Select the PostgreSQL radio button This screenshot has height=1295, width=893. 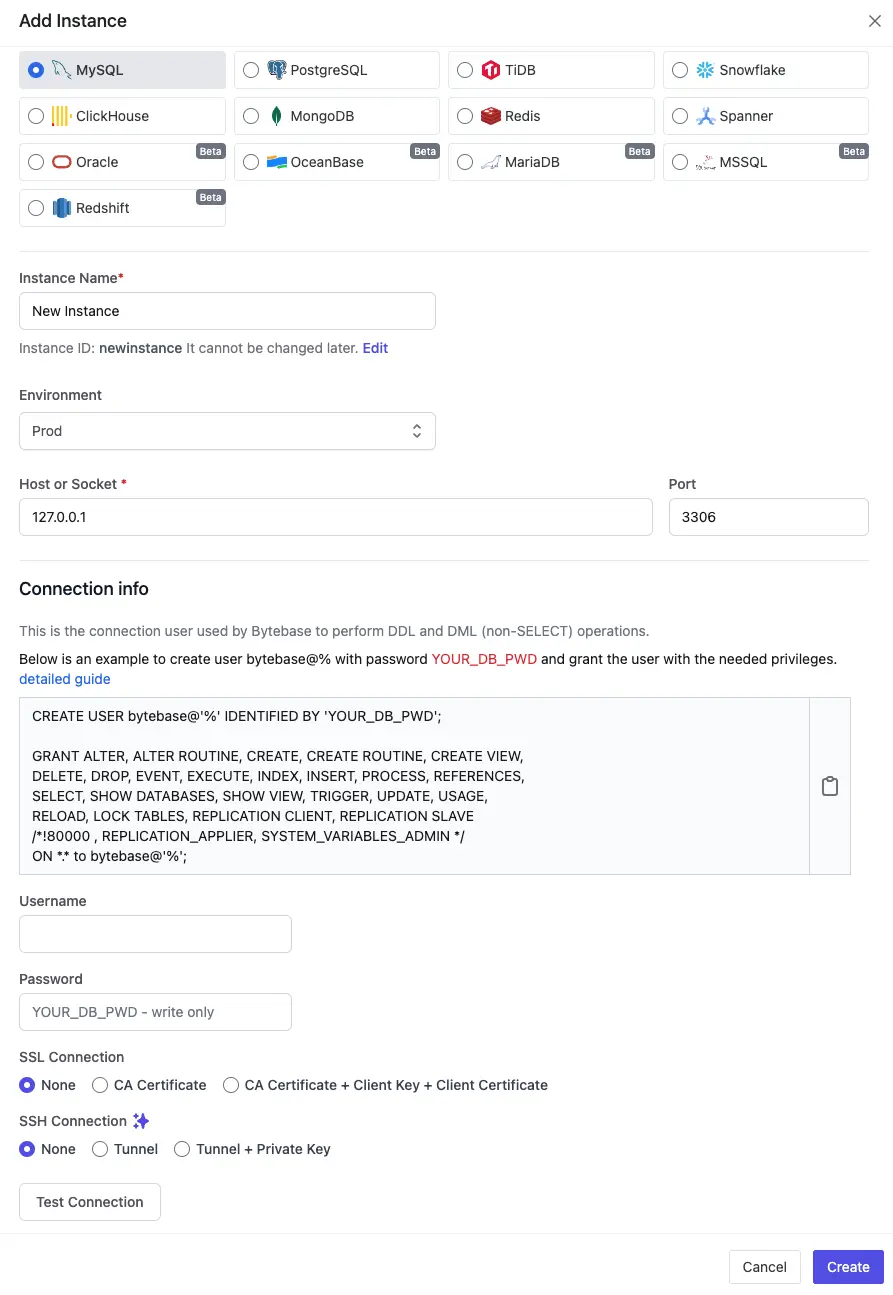point(251,70)
